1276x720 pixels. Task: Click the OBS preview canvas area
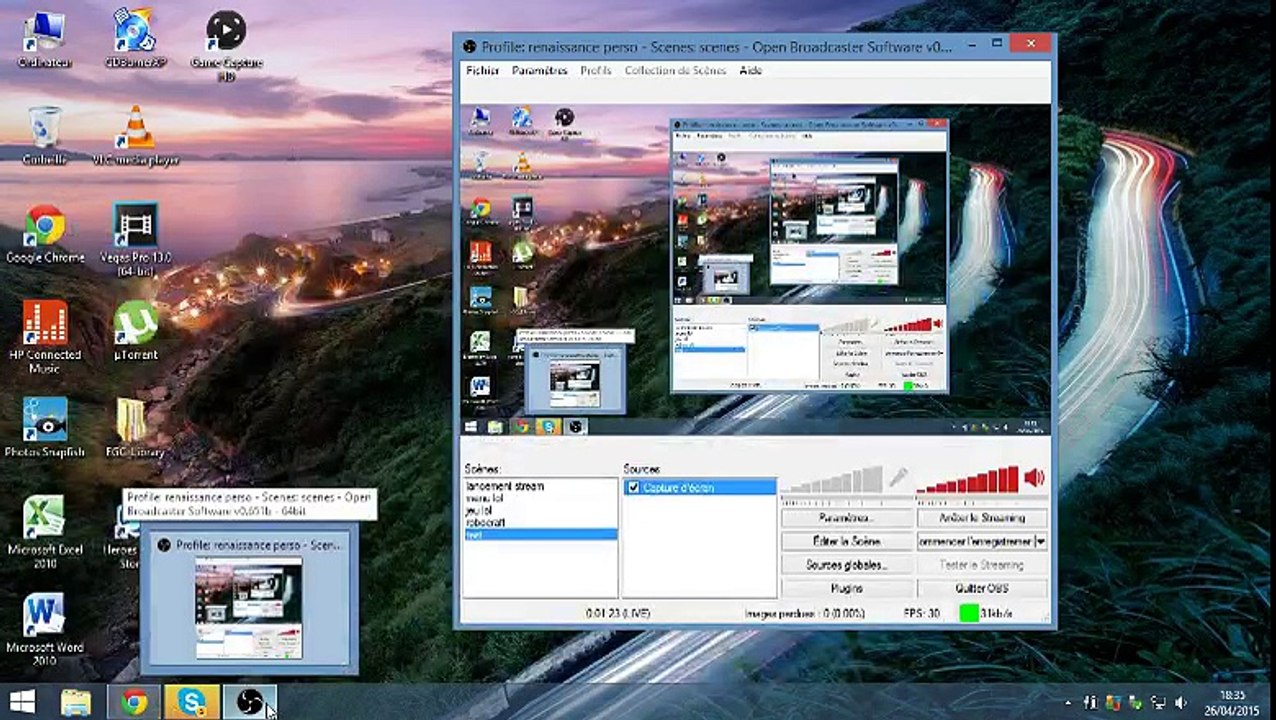(754, 269)
